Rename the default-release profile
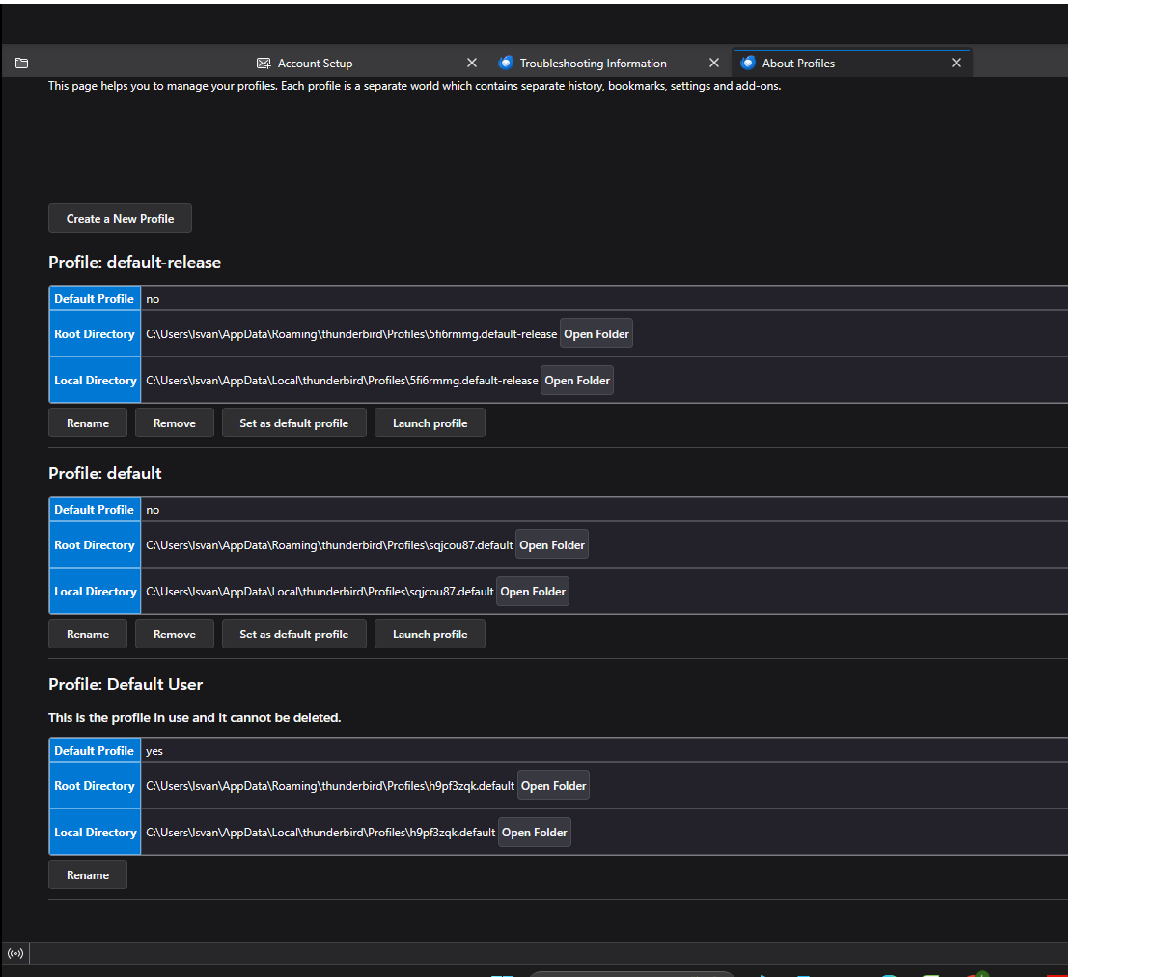This screenshot has height=977, width=1152. click(87, 423)
